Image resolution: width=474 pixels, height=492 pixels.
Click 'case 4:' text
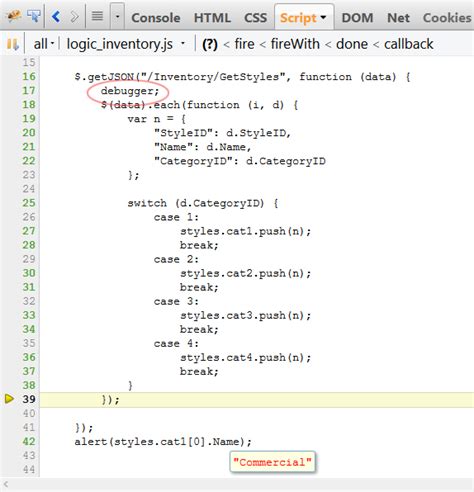coord(176,343)
